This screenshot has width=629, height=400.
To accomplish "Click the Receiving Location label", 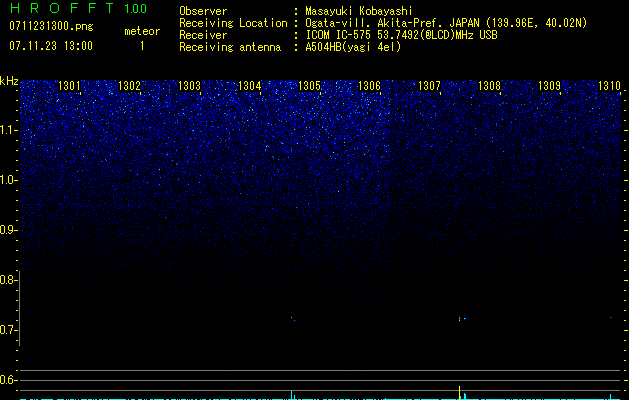I will coord(233,23).
